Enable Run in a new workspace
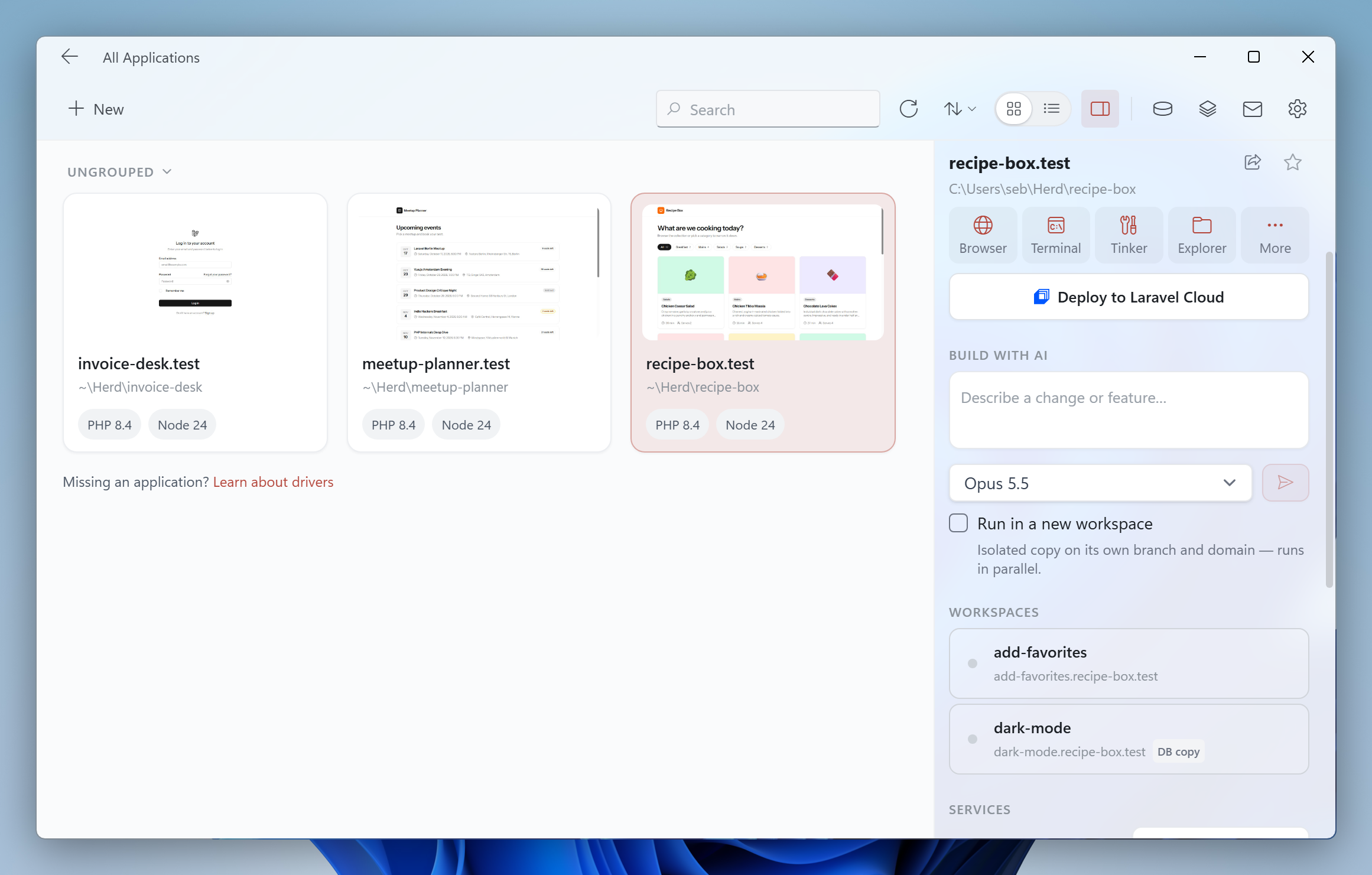Viewport: 1372px width, 875px height. pyautogui.click(x=958, y=523)
